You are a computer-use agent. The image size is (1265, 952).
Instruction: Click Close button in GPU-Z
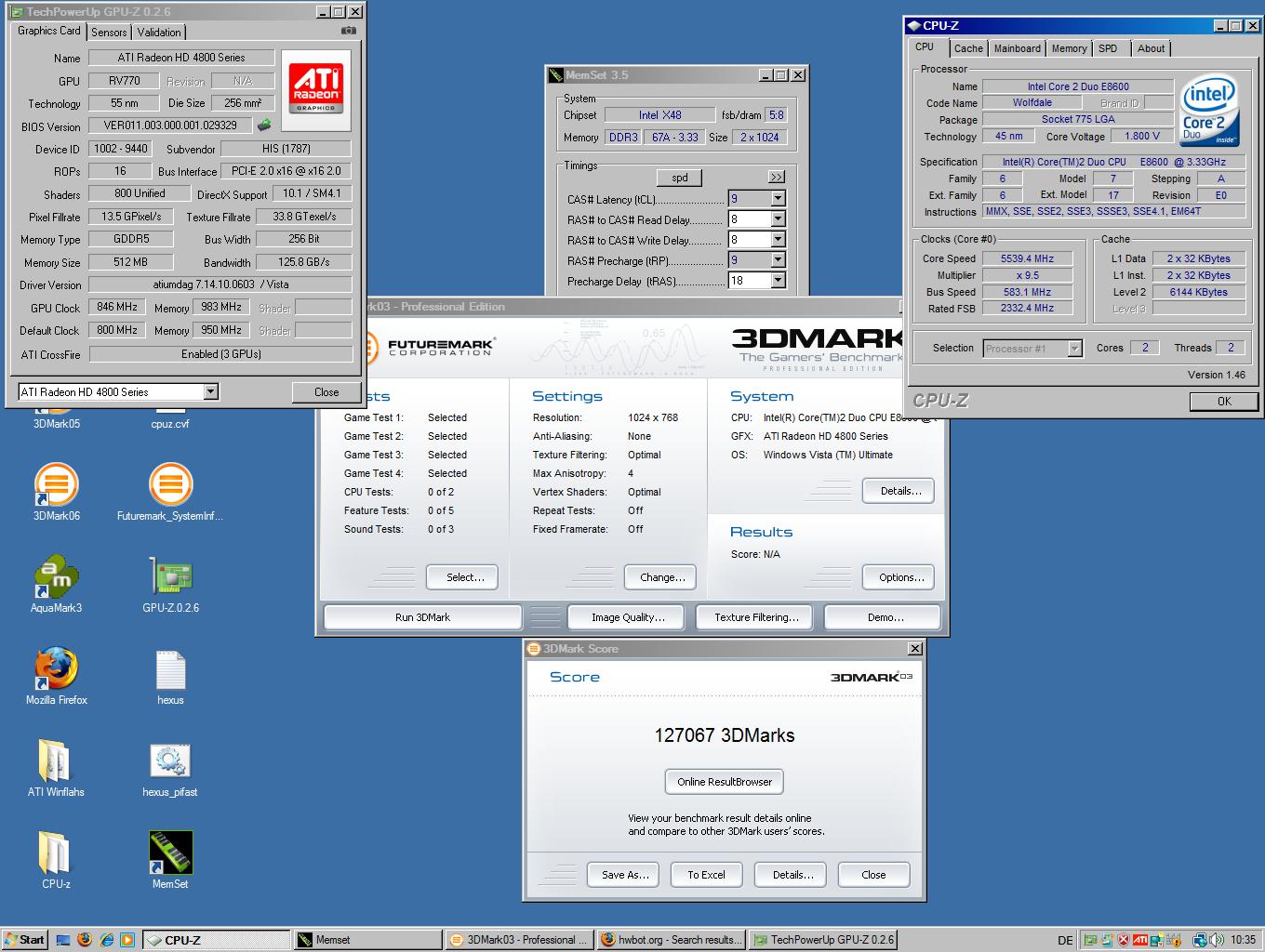(326, 392)
